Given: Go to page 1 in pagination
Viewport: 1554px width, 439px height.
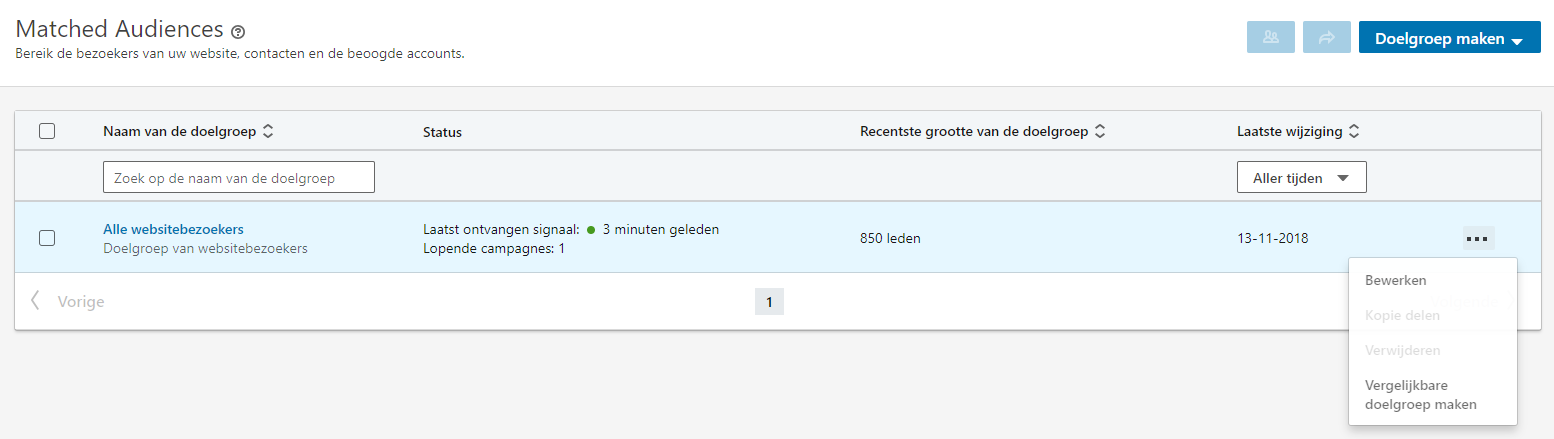Looking at the screenshot, I should [x=769, y=302].
